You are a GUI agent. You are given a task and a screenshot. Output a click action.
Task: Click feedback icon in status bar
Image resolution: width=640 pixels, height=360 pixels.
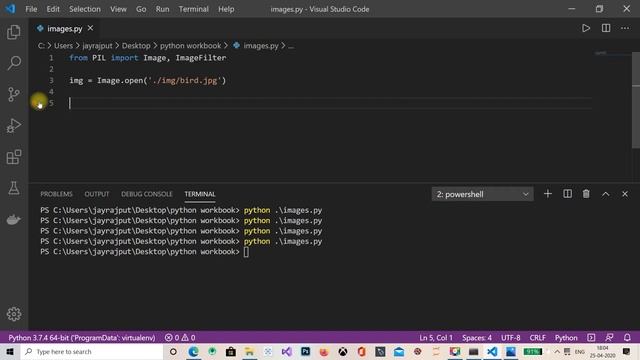(x=609, y=338)
